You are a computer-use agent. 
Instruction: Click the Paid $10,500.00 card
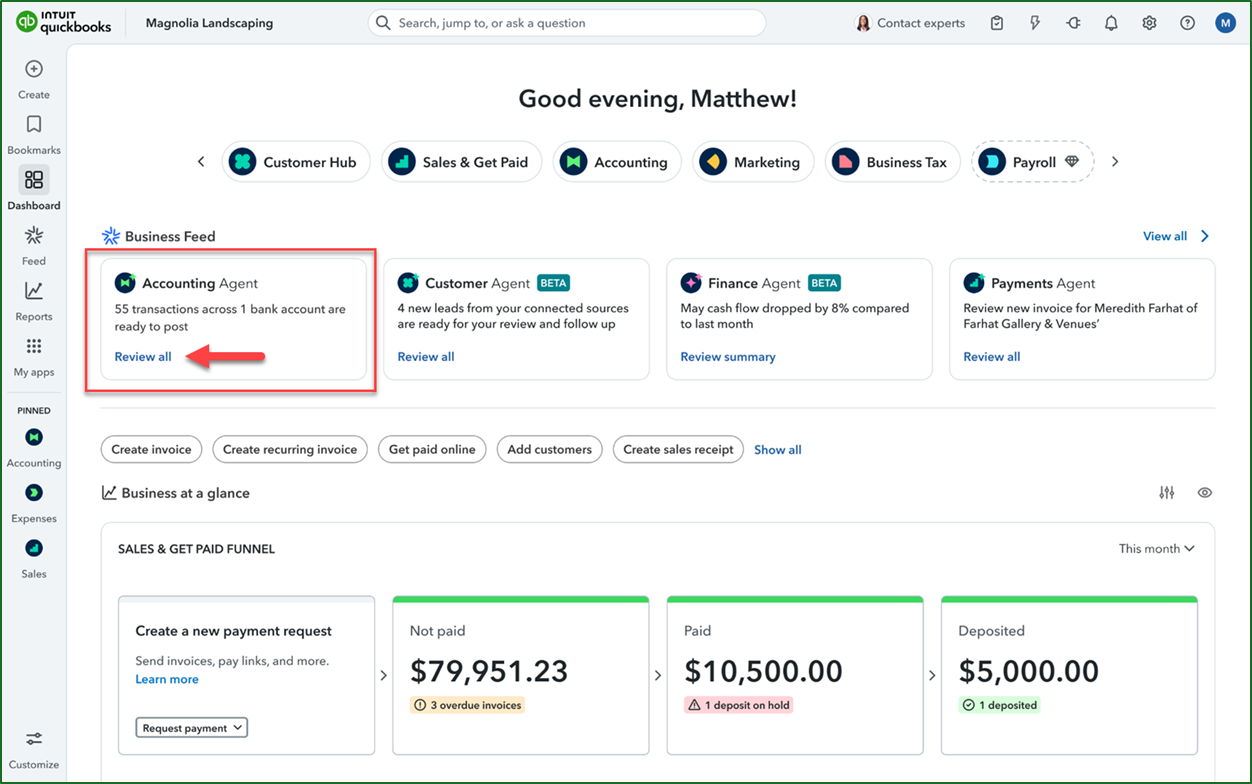pos(795,675)
